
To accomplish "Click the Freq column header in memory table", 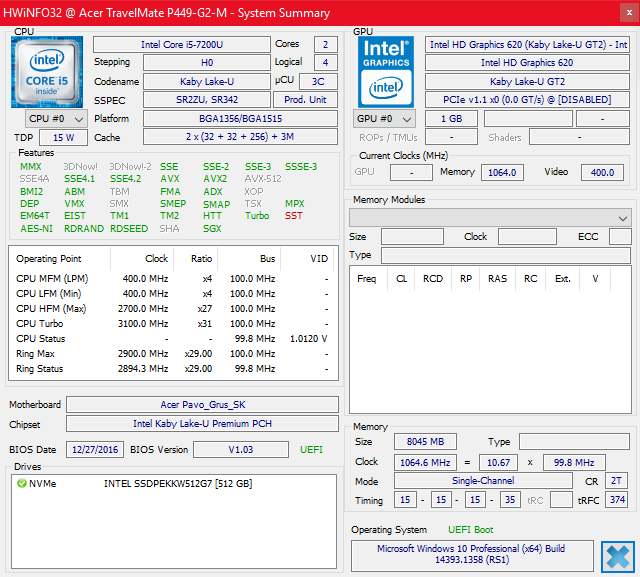I will pos(367,279).
